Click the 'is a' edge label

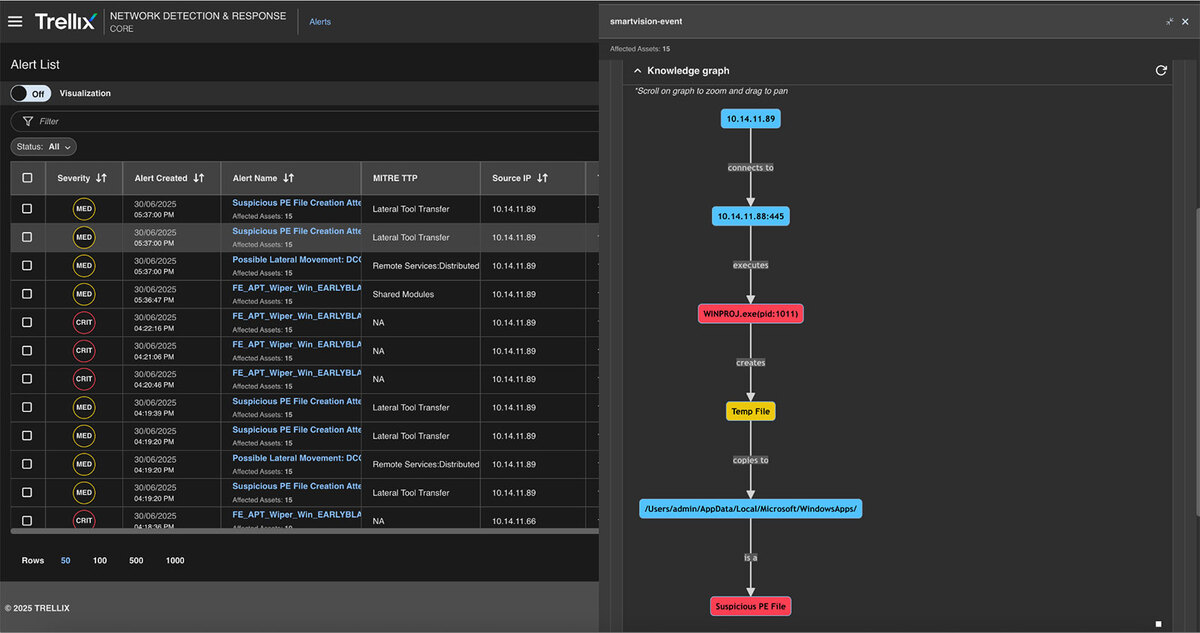coord(750,558)
